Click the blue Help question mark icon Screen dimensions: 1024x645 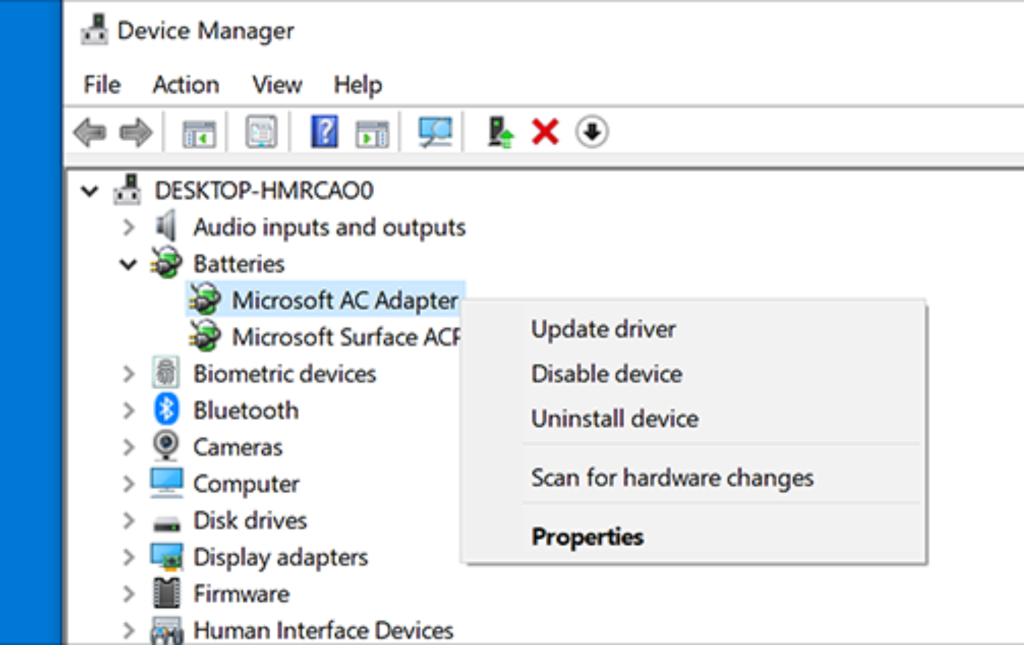click(324, 132)
